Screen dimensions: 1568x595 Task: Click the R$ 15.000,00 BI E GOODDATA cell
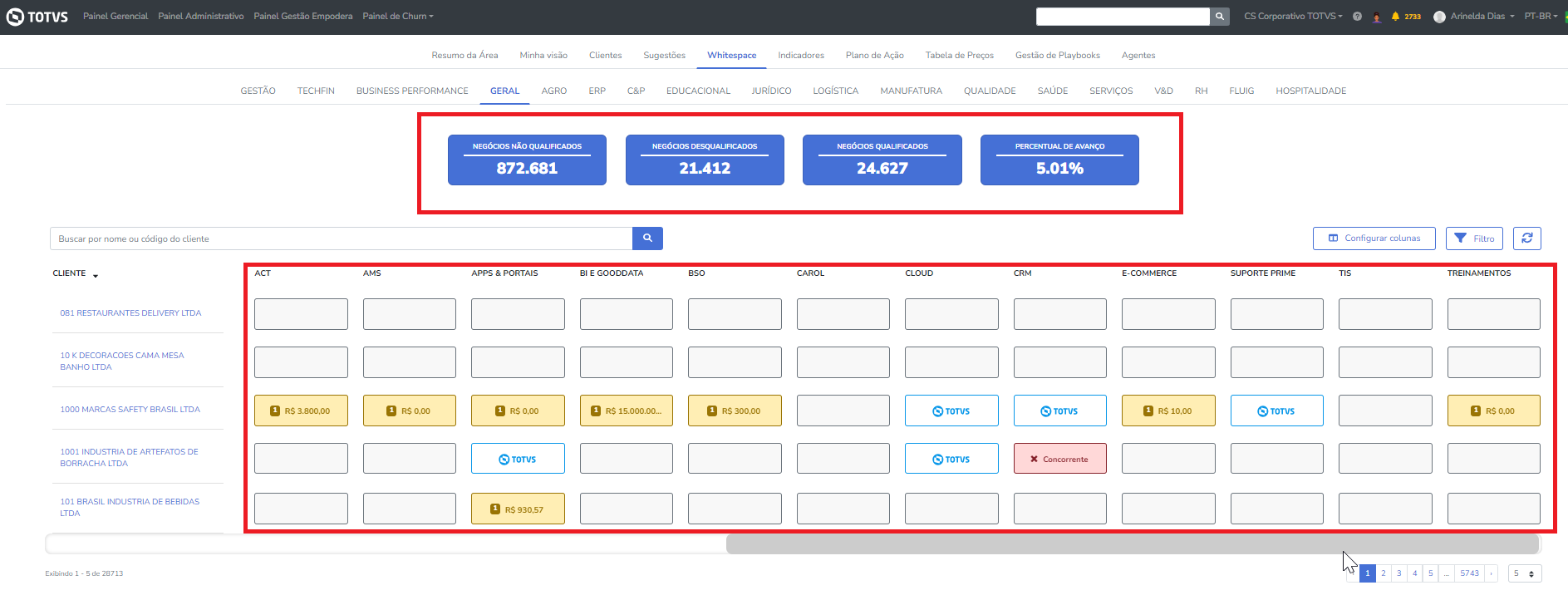tap(627, 411)
